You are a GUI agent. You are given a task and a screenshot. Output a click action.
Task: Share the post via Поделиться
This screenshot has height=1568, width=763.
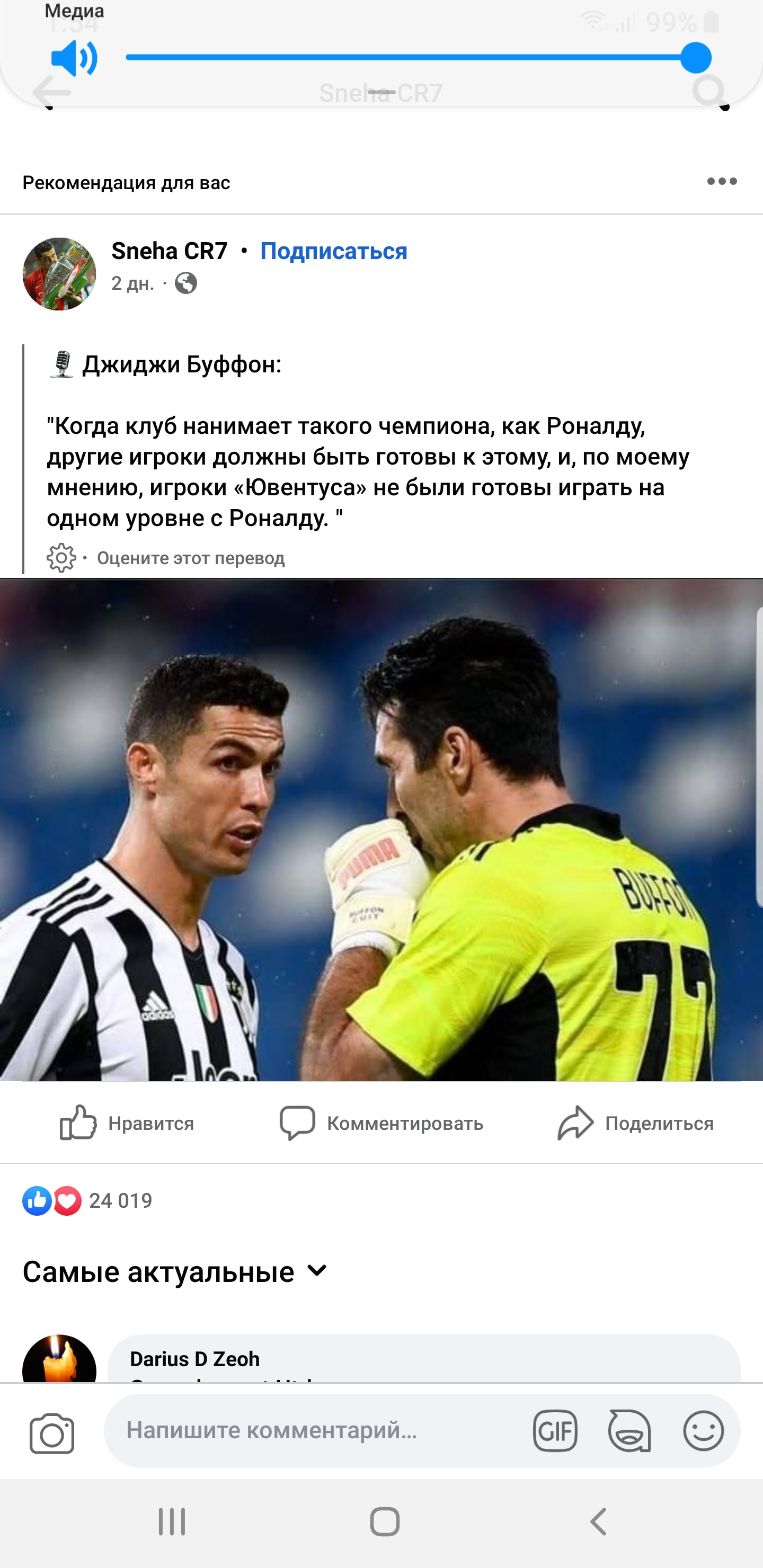pyautogui.click(x=635, y=1122)
